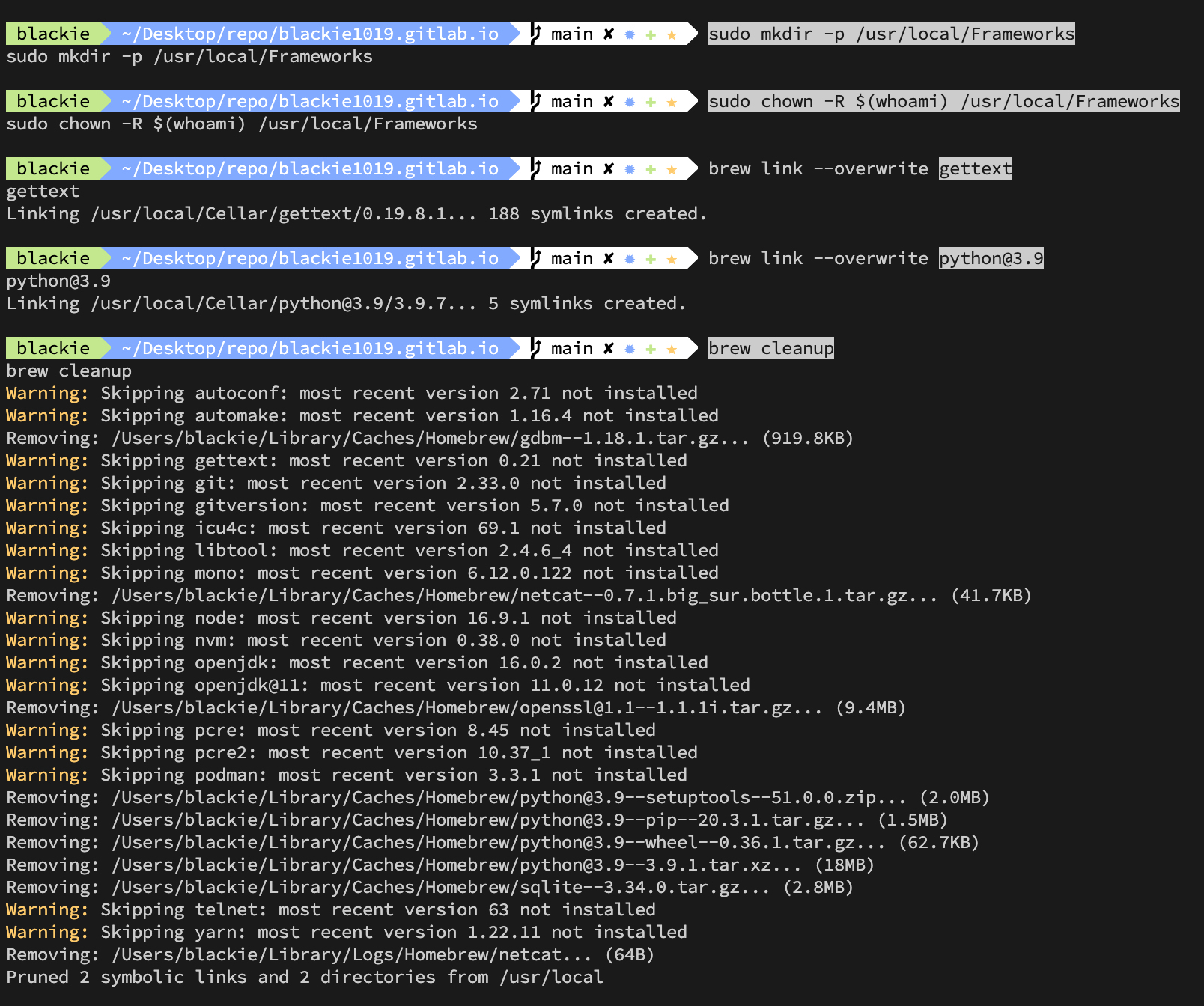The width and height of the screenshot is (1204, 1006).
Task: Click the X marker in the sudo chown prompt
Action: pyautogui.click(x=609, y=101)
